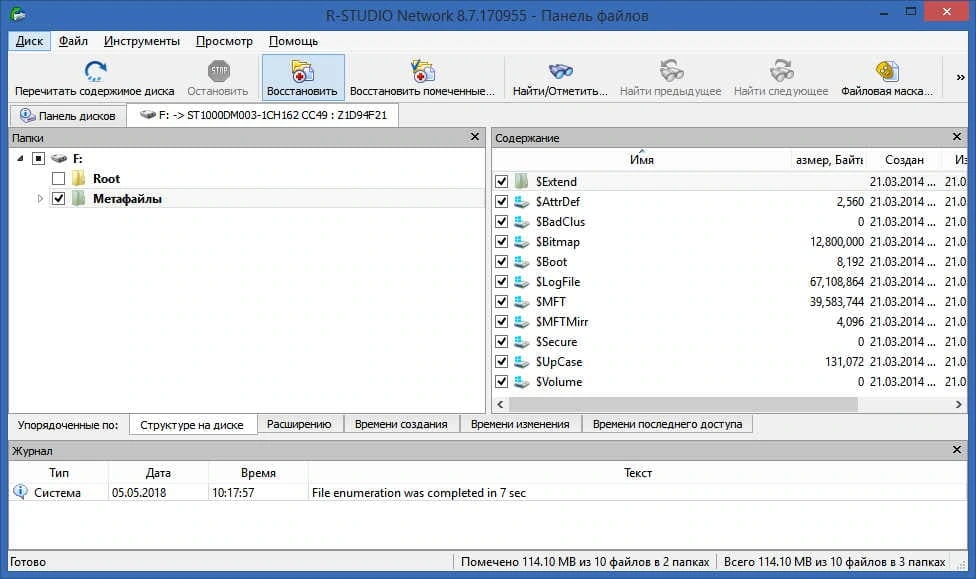Click the $Boot file icon
The width and height of the screenshot is (976, 579).
pyautogui.click(x=522, y=261)
